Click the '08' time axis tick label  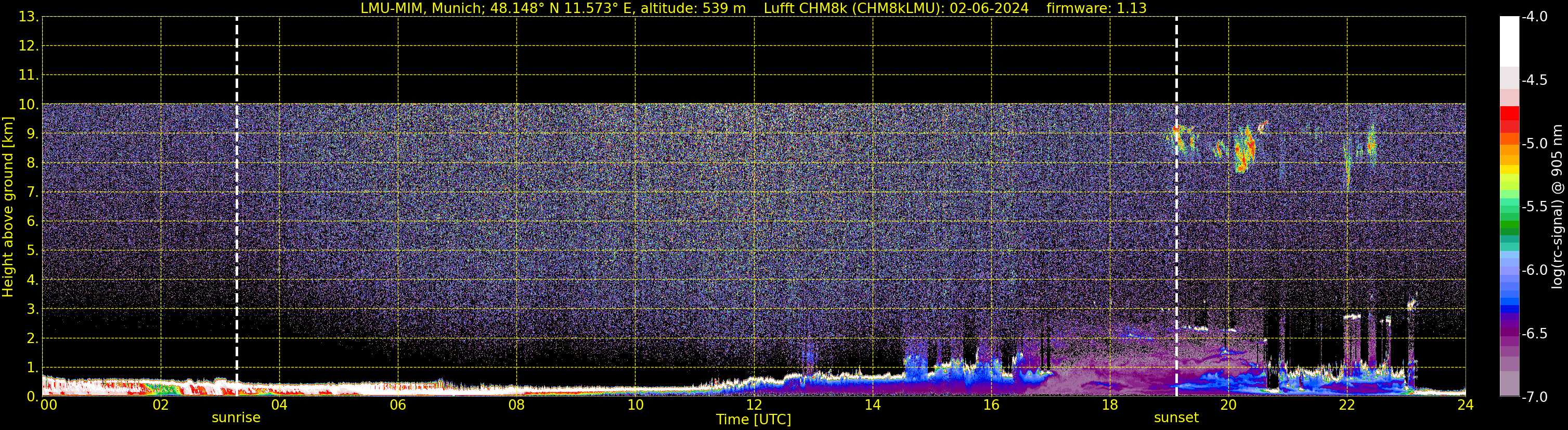tap(517, 405)
